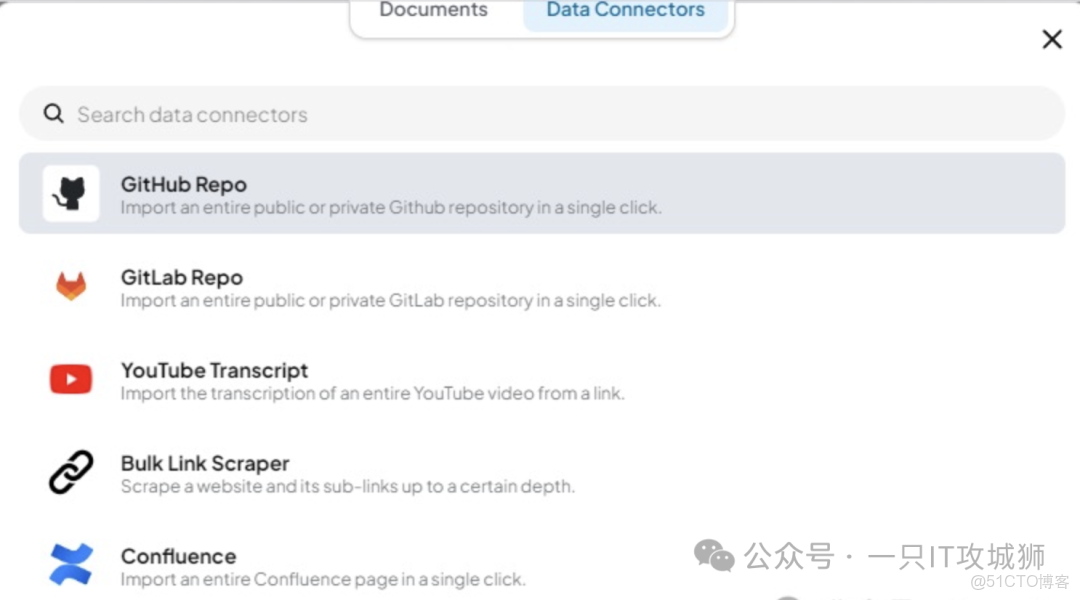Viewport: 1080px width, 600px height.
Task: Click the search magnifying glass icon
Action: click(x=54, y=114)
